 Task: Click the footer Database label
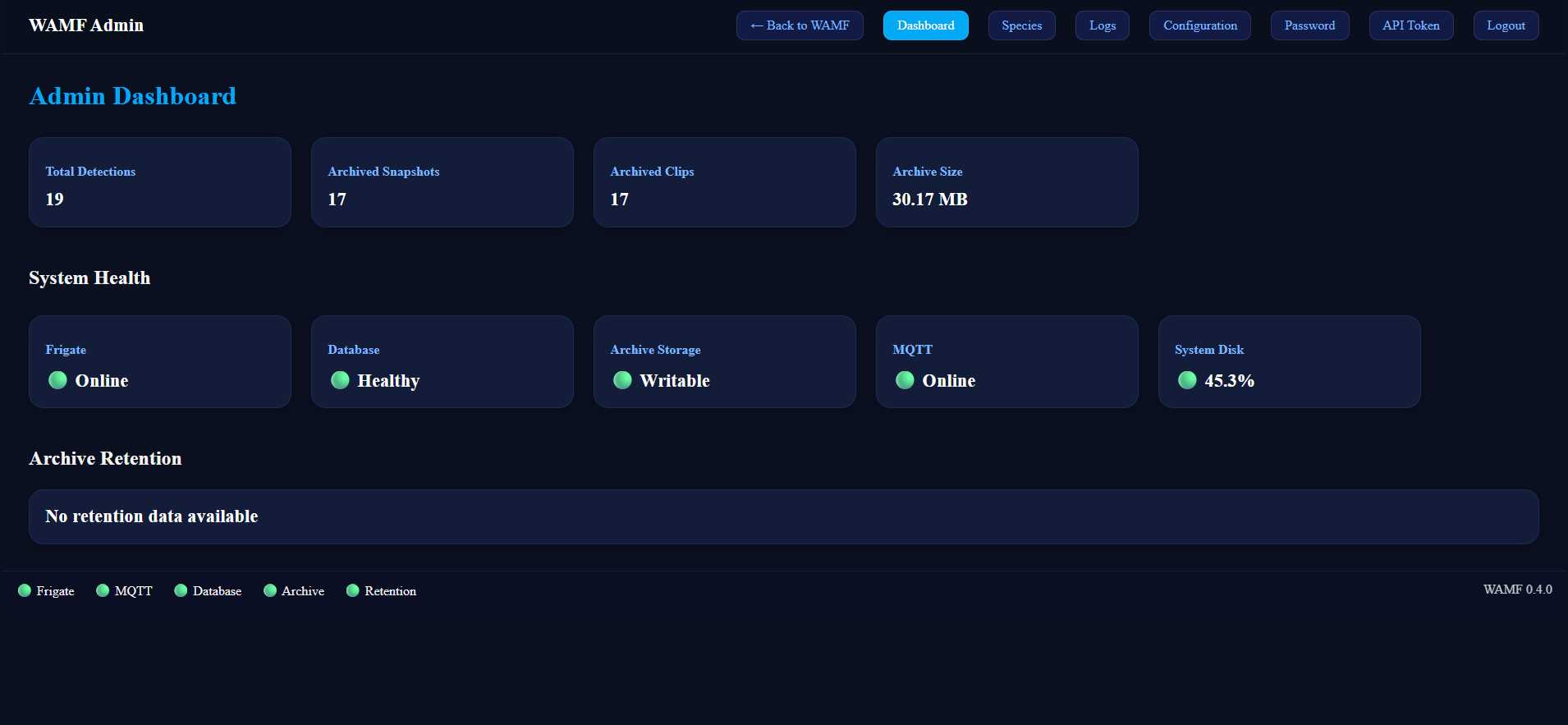pos(218,591)
